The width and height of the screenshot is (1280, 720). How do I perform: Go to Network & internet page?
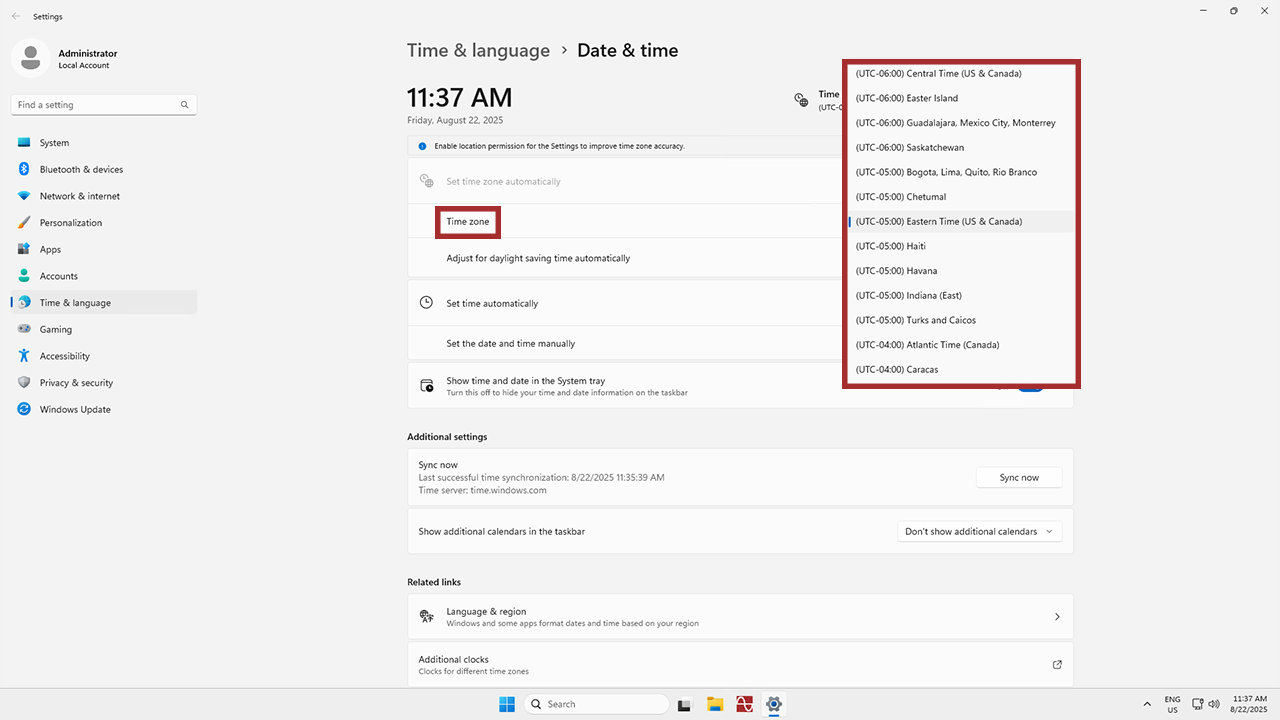[79, 196]
